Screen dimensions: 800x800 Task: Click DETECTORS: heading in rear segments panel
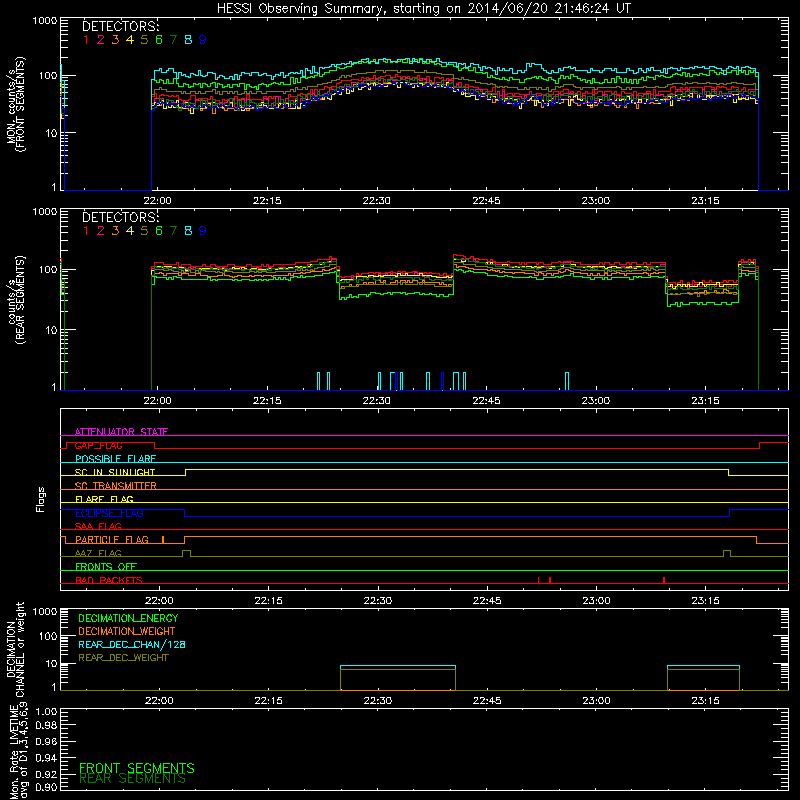120,217
